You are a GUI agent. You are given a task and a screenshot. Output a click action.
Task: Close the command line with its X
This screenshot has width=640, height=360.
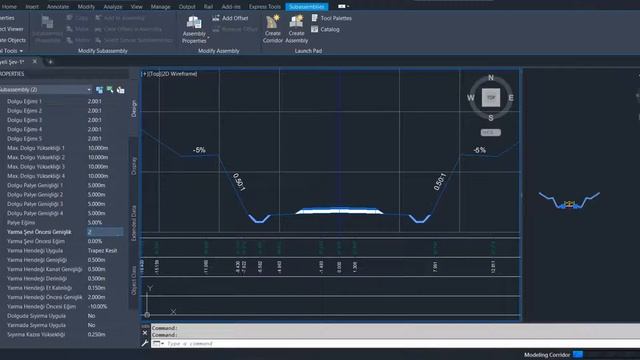(x=145, y=333)
